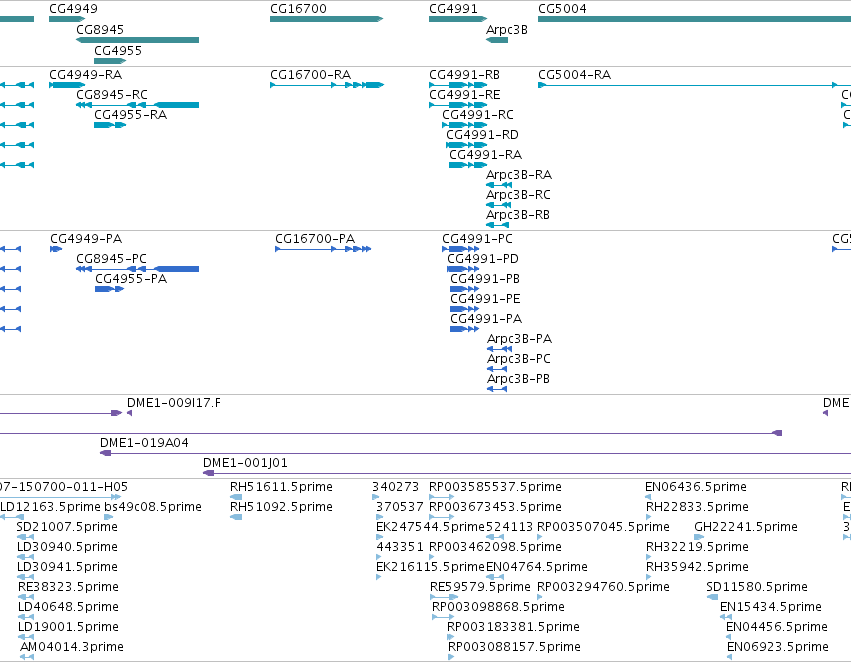Click EST label RP003088157.5prime
Viewport: 851px width, 662px height.
point(514,647)
